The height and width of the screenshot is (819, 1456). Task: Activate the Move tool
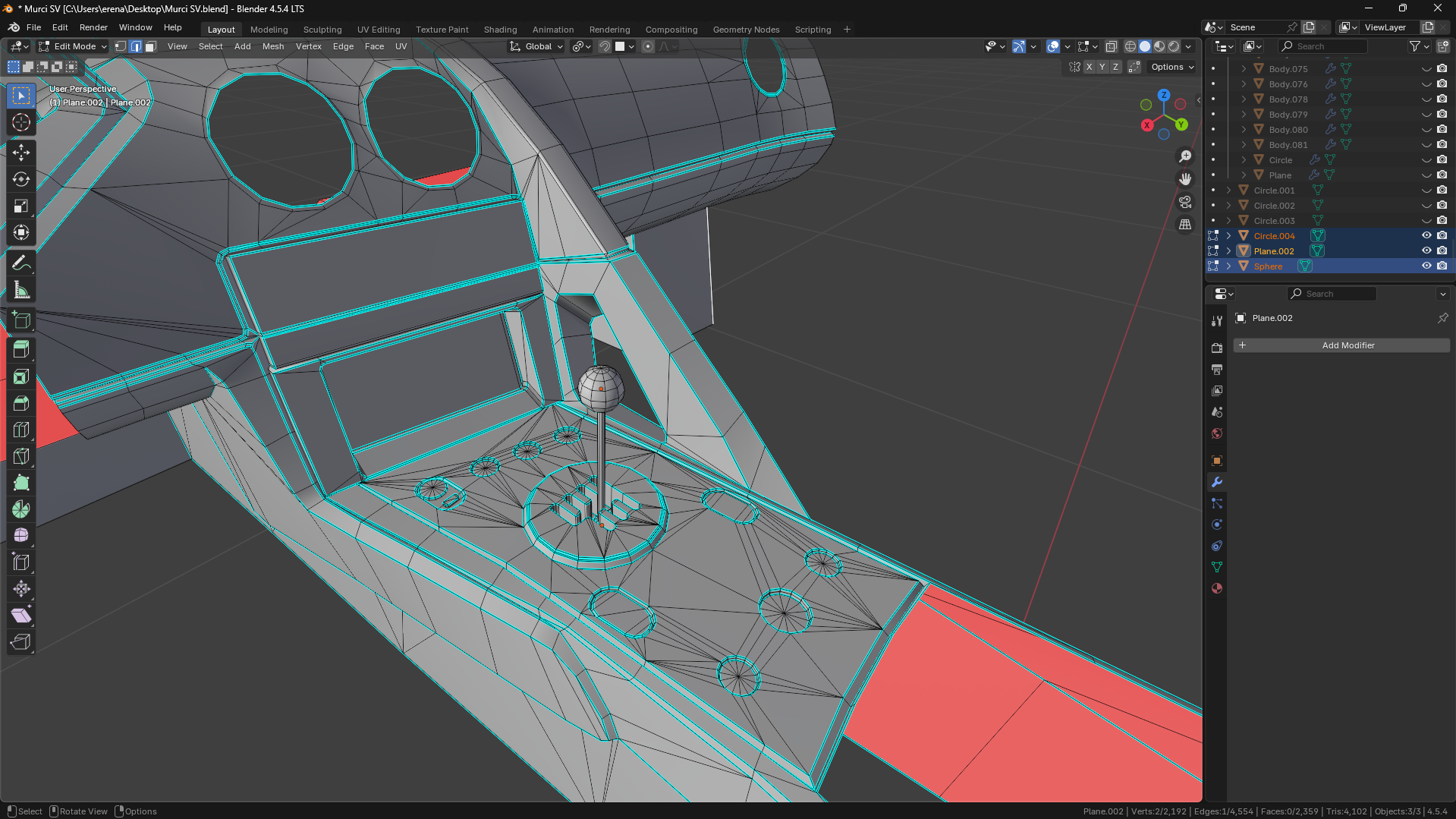coord(21,153)
